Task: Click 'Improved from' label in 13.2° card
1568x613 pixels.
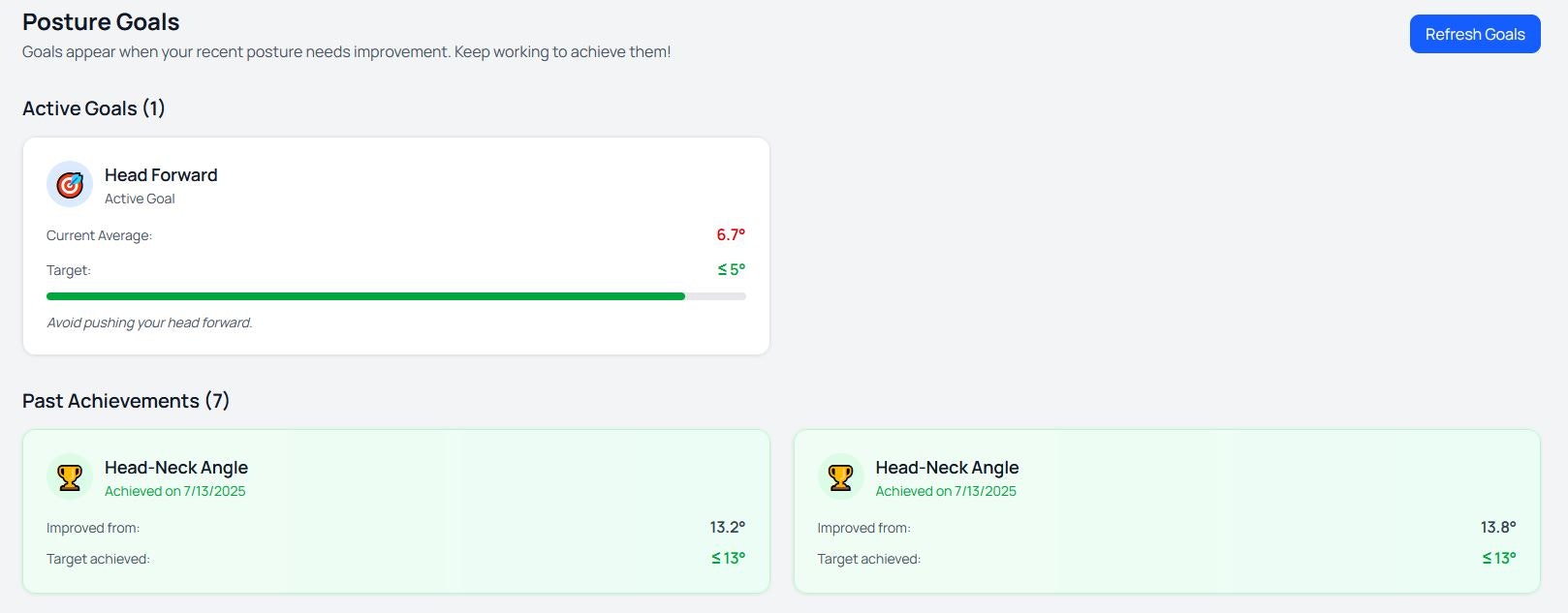Action: [x=93, y=528]
